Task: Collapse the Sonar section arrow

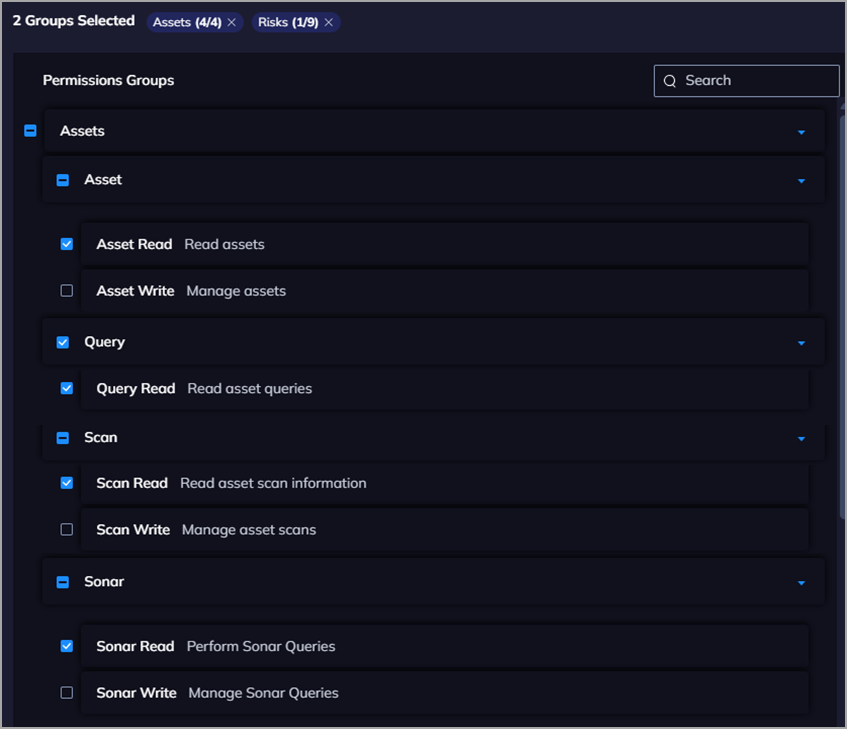Action: [801, 582]
